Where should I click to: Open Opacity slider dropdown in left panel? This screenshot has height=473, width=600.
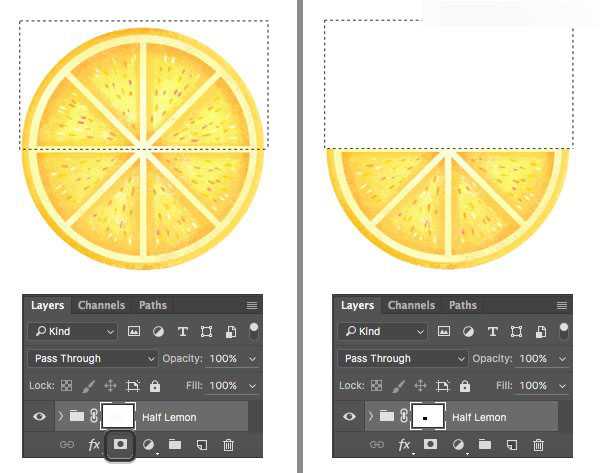click(252, 359)
